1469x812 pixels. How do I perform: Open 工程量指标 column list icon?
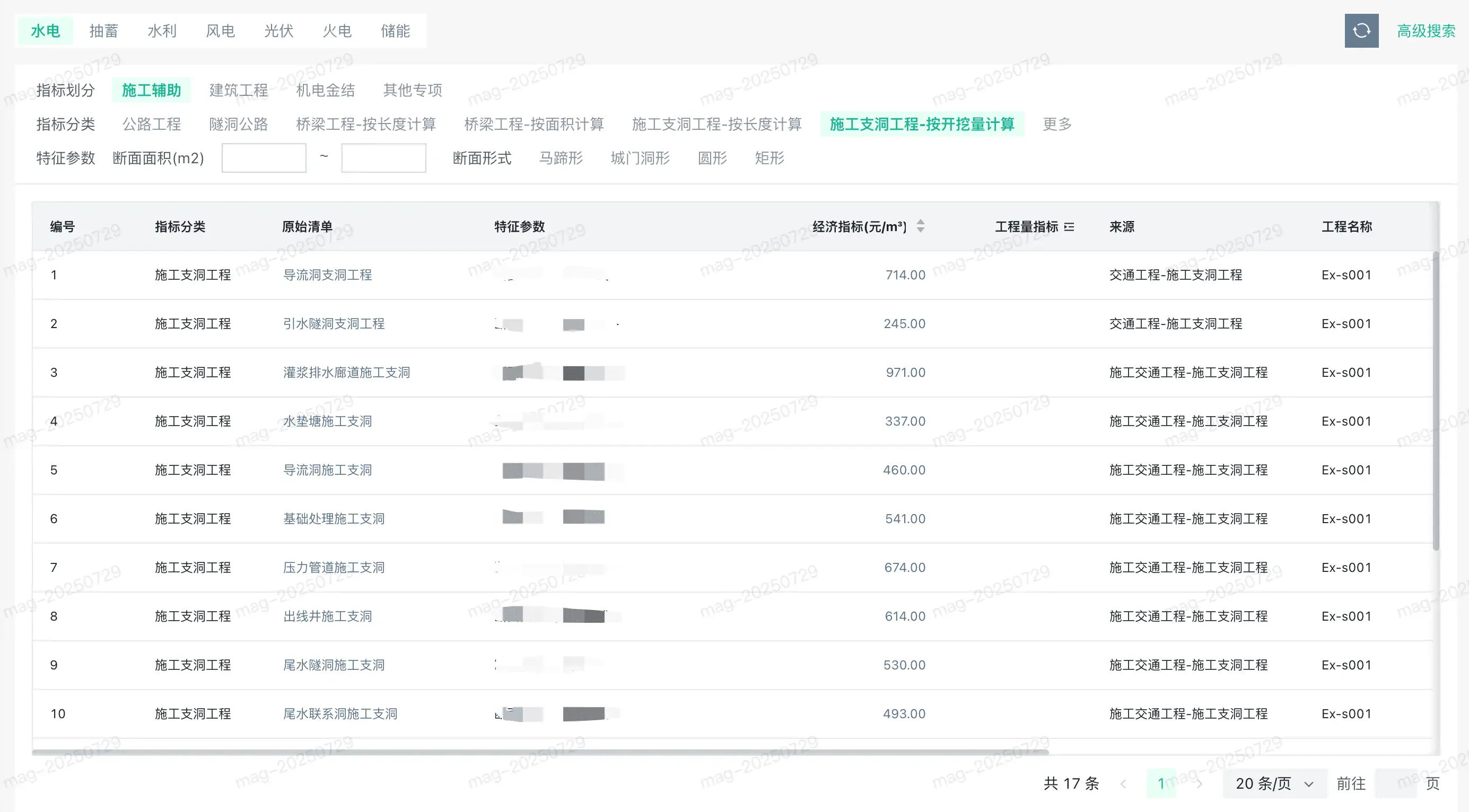(x=1069, y=227)
